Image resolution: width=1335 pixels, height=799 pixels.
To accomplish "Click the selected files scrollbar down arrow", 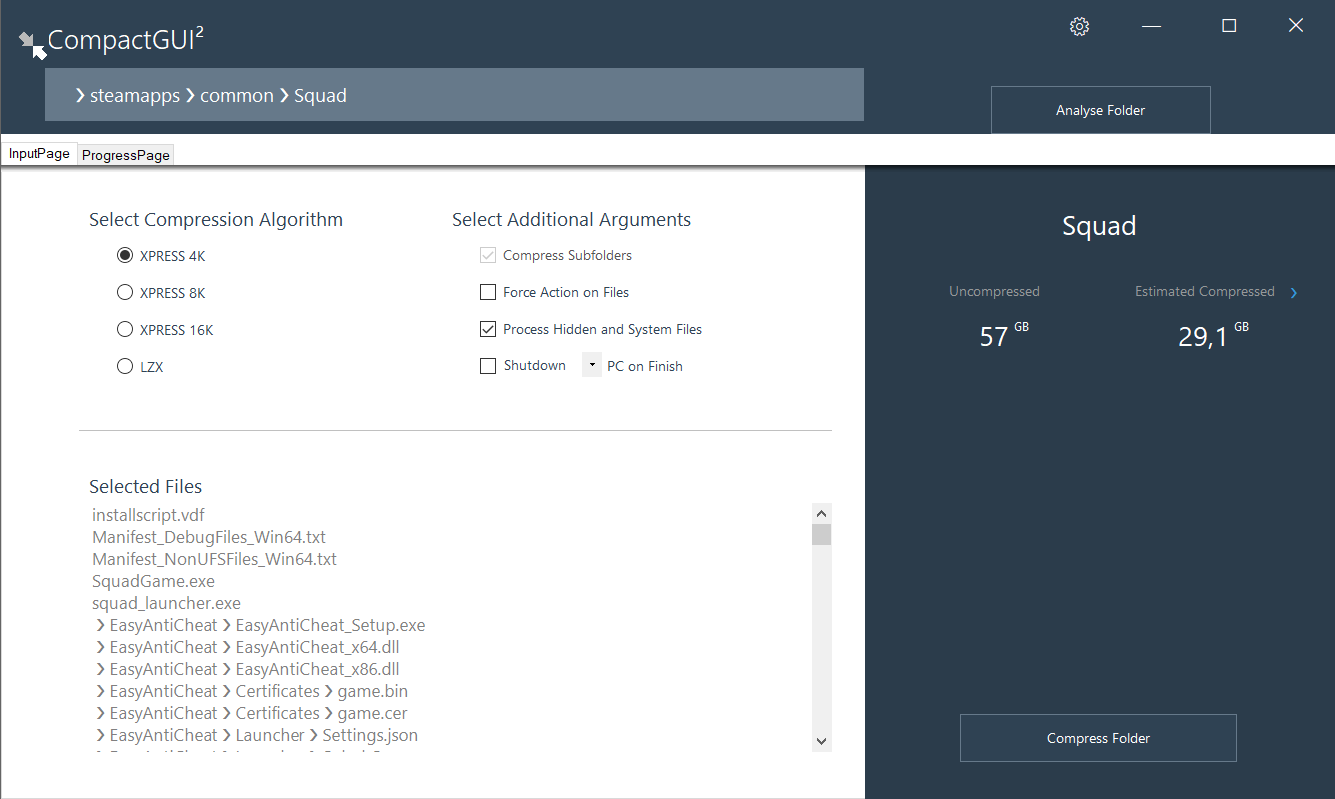I will pyautogui.click(x=822, y=741).
